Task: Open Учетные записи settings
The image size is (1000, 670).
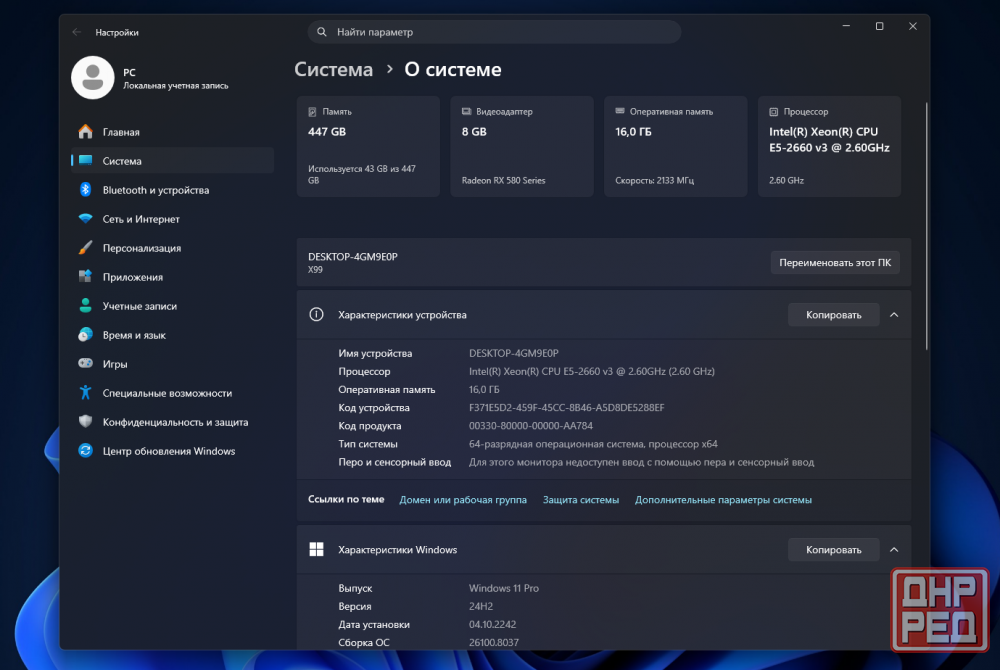Action: [172, 306]
